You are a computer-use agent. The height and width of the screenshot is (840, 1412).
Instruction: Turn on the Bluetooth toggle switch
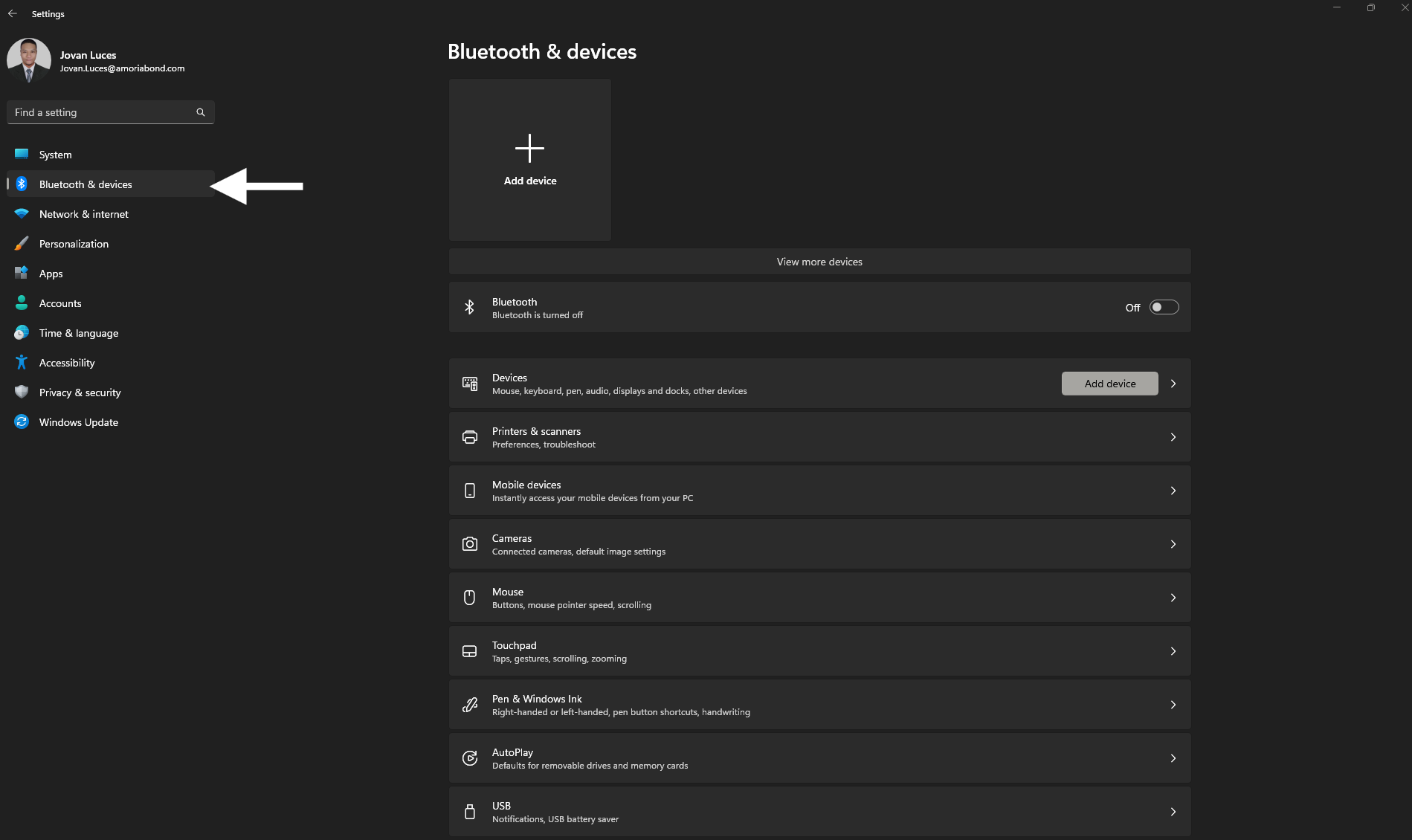pos(1164,307)
